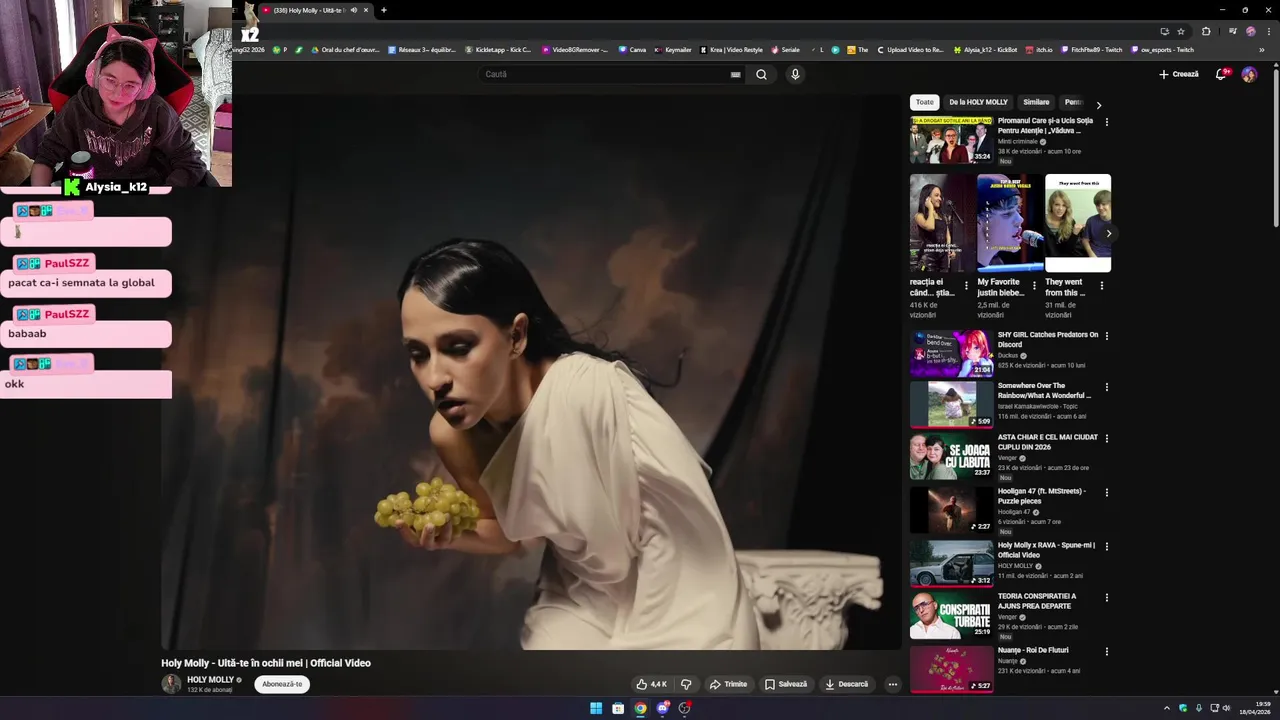Show more filter chips with right arrow
The height and width of the screenshot is (720, 1280).
click(x=1099, y=105)
